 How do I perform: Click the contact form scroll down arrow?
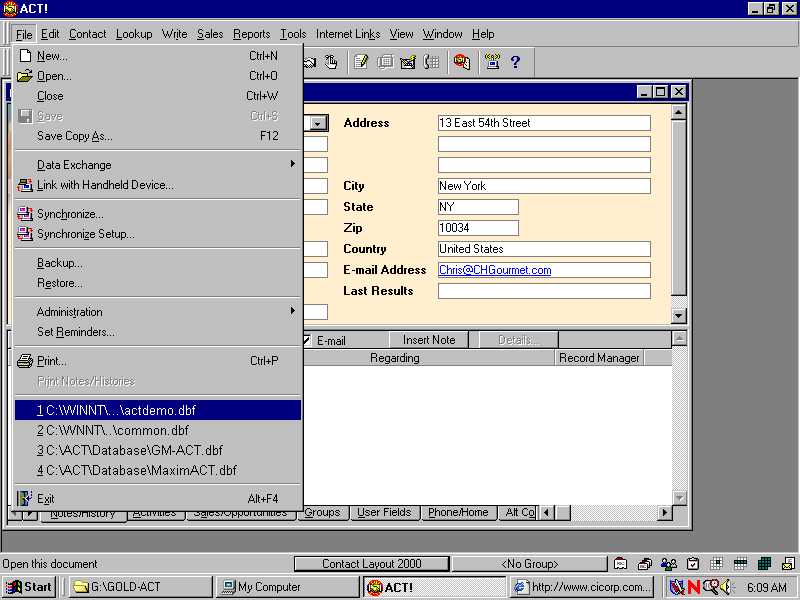(678, 316)
